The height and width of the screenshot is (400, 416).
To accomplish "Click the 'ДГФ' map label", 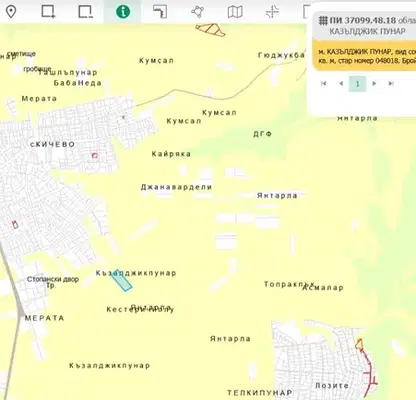I will point(263,134).
